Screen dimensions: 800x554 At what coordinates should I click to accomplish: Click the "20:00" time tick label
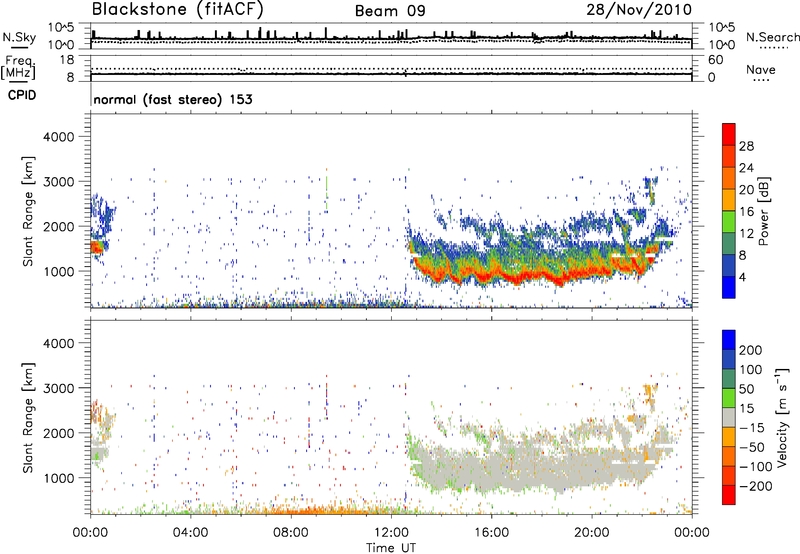(591, 533)
